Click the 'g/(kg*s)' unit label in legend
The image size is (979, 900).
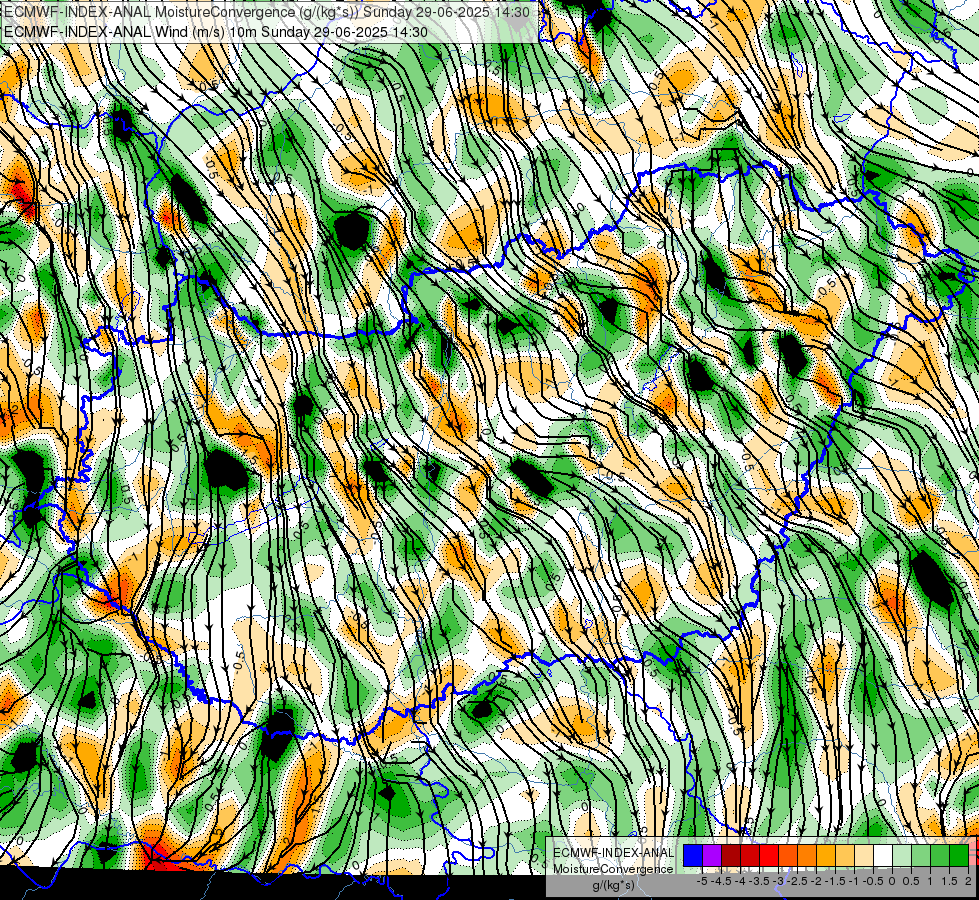pyautogui.click(x=614, y=886)
